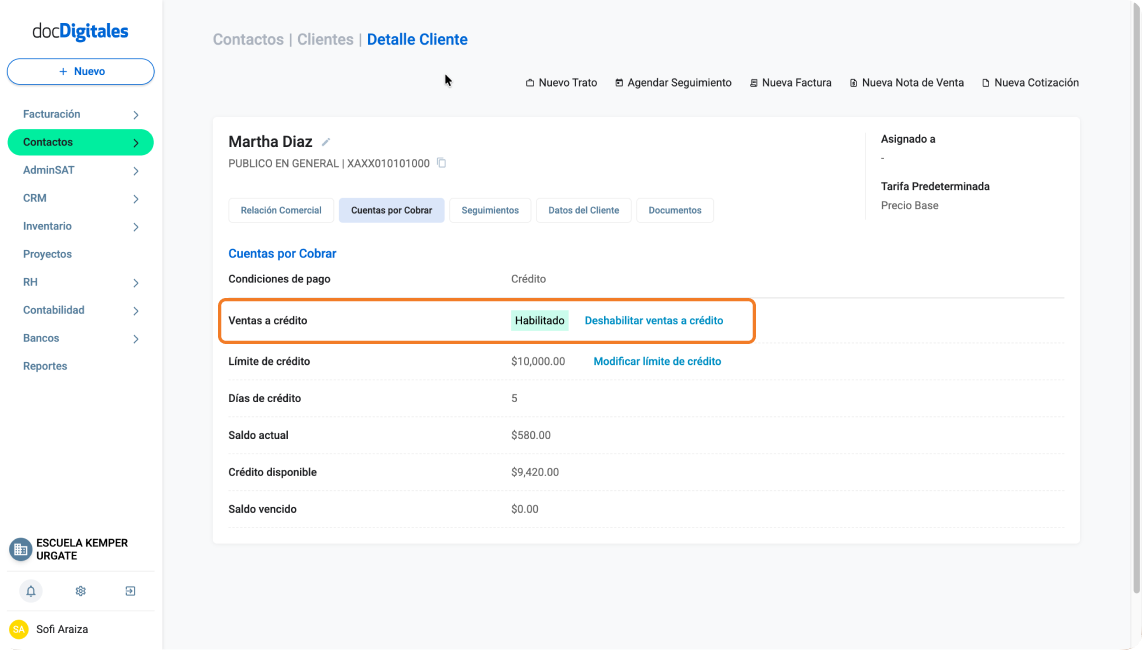Screen dimensions: 1142x650
Task: Click the Precio Base tariff value
Action: point(910,205)
